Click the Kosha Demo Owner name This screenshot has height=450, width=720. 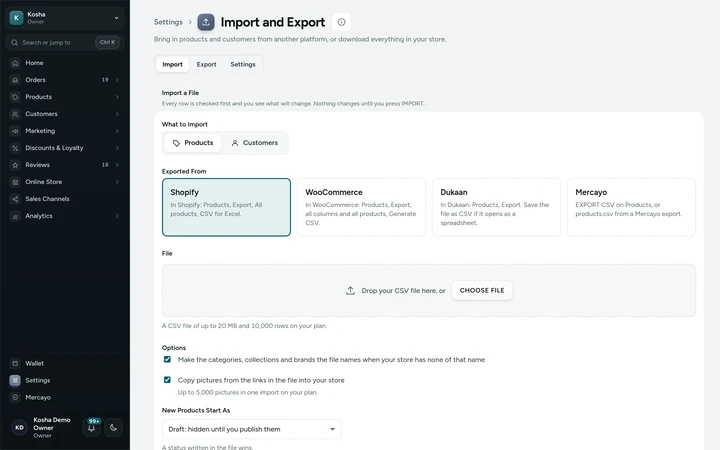[x=52, y=424]
